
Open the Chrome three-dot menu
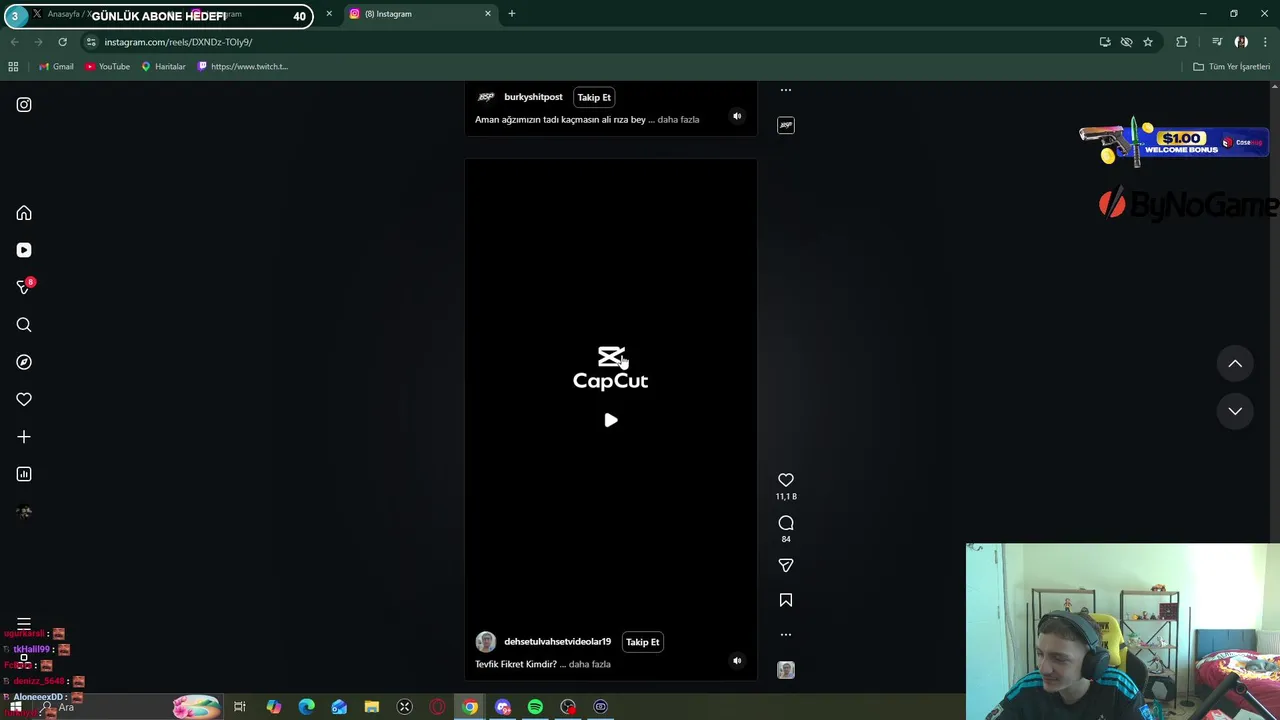(x=1265, y=42)
